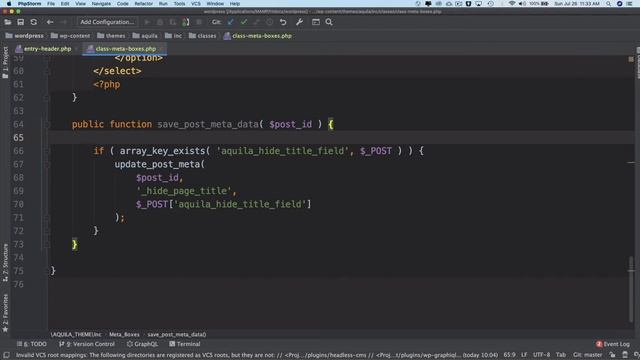This screenshot has width=640, height=360.
Task: Click Git Update Project blue arrow
Action: (x=231, y=22)
